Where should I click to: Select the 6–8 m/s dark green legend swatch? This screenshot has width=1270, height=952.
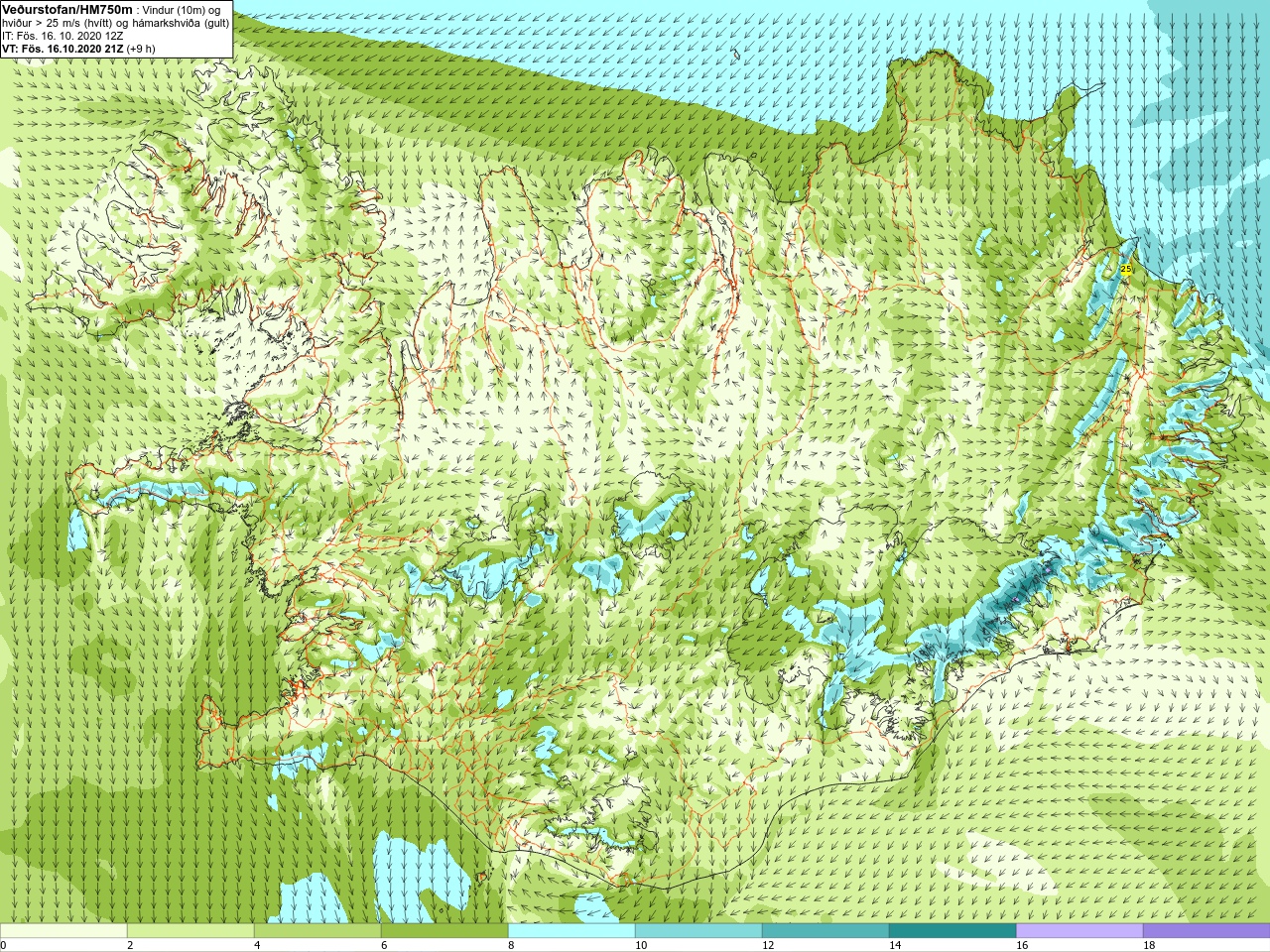(x=444, y=931)
